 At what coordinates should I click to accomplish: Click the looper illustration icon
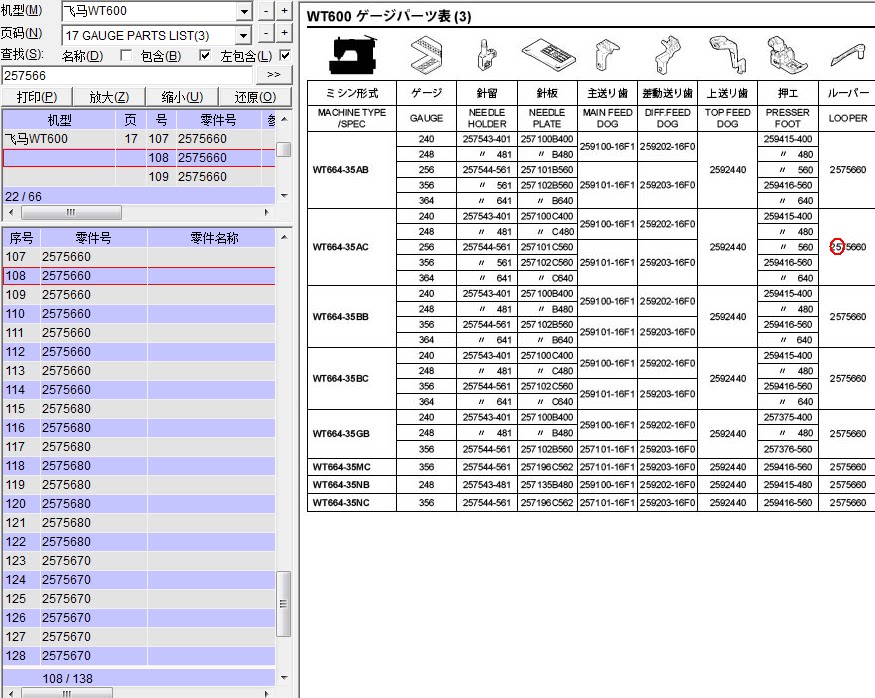(848, 56)
